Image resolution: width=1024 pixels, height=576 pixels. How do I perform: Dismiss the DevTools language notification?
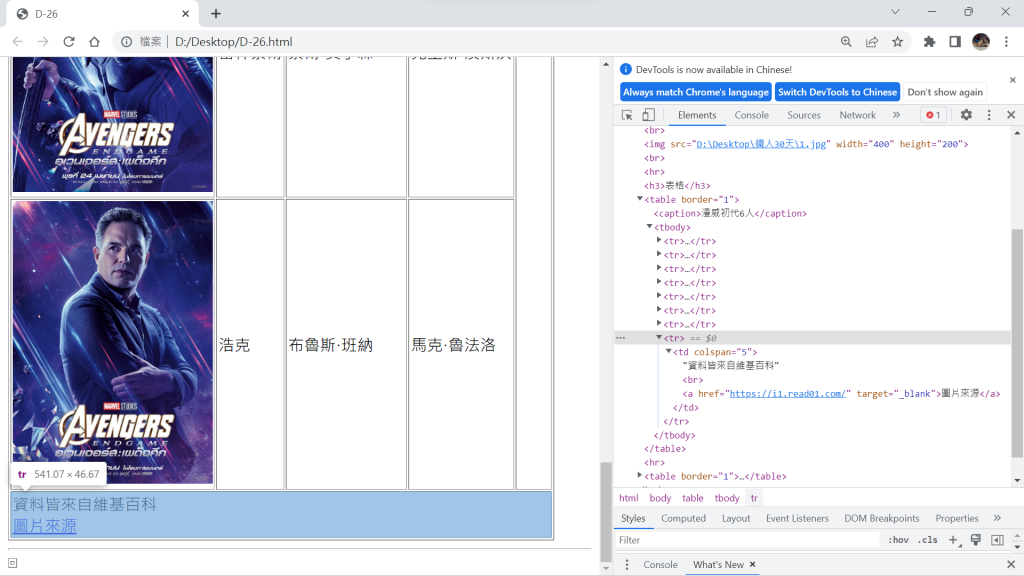(x=1012, y=80)
